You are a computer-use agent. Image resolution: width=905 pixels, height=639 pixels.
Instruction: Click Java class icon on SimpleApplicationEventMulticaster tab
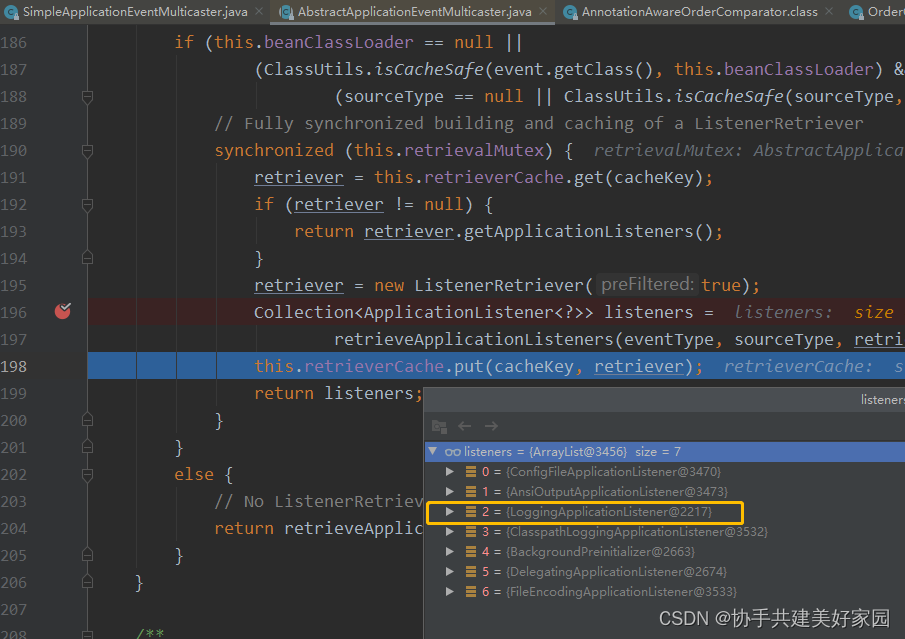pyautogui.click(x=11, y=12)
